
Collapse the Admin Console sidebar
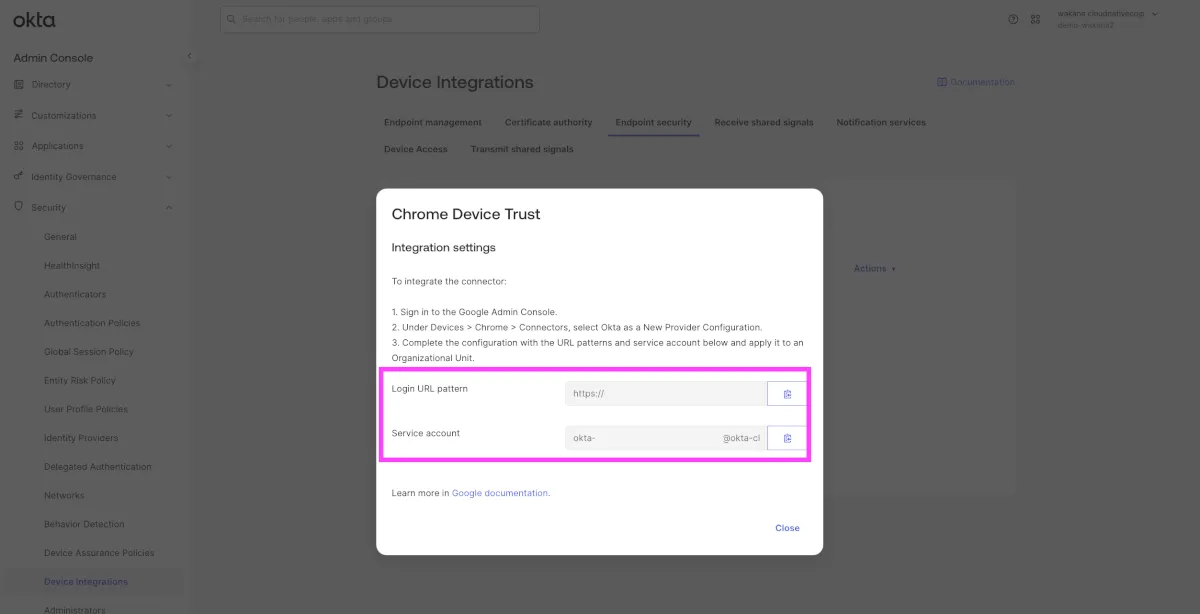(x=189, y=57)
